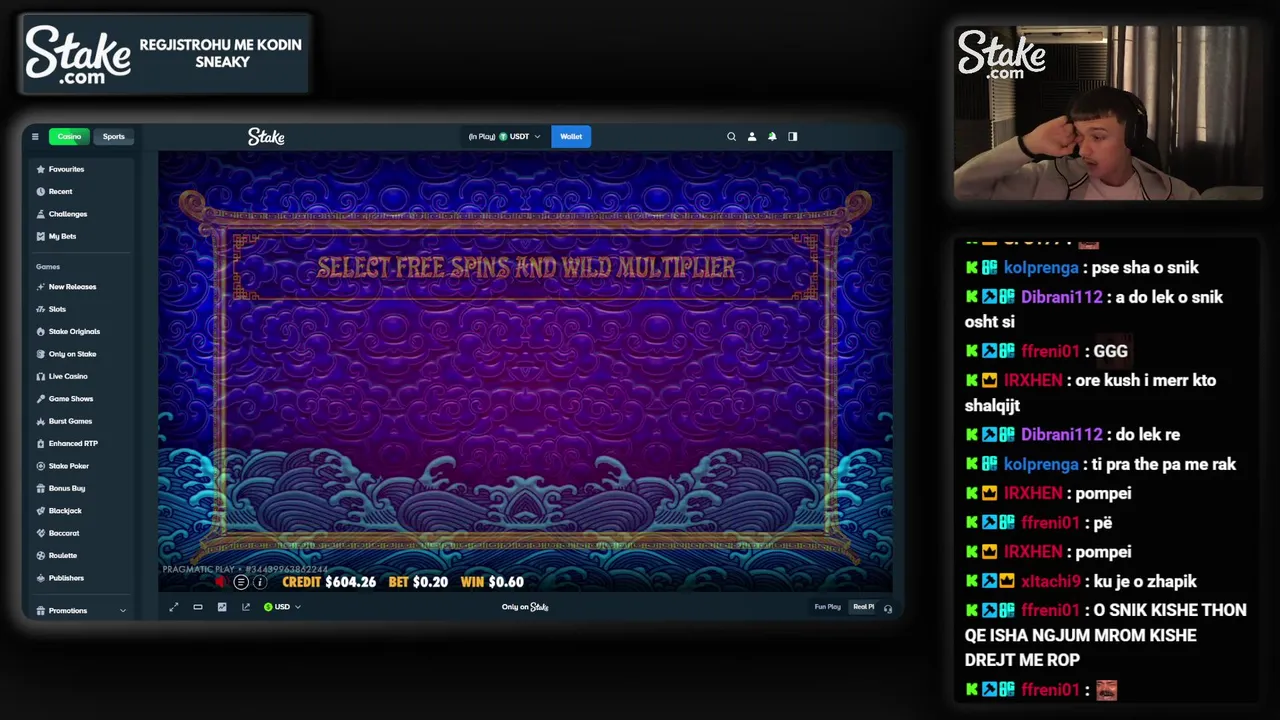Select Fun Play mode
This screenshot has height=720, width=1280.
827,607
